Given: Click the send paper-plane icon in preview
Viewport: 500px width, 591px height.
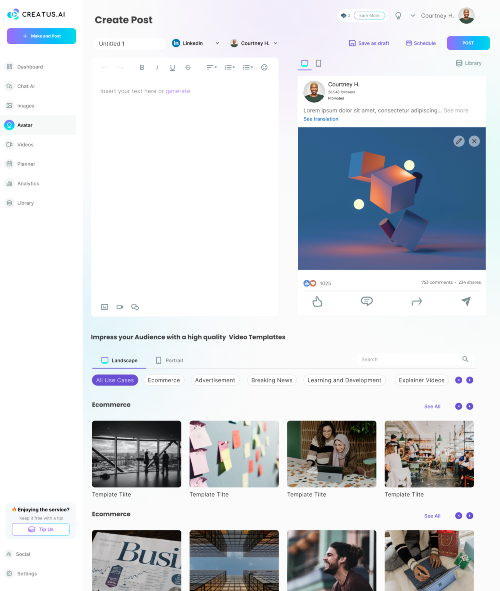Looking at the screenshot, I should [466, 301].
